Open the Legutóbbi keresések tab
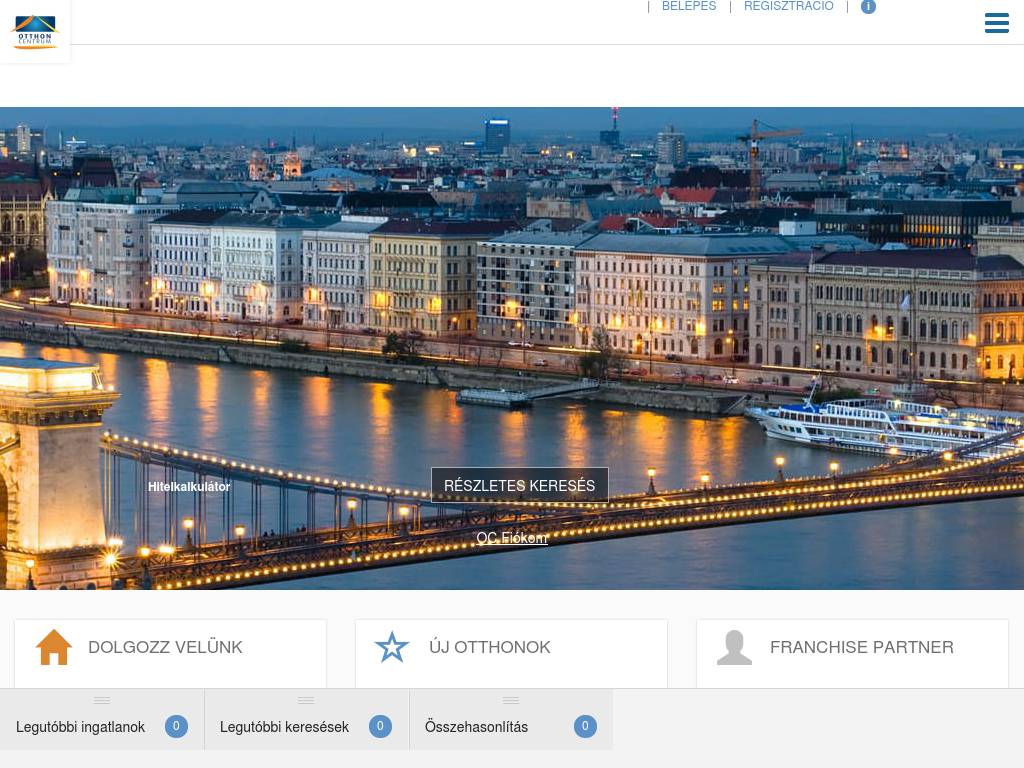The width and height of the screenshot is (1024, 768). [x=284, y=727]
